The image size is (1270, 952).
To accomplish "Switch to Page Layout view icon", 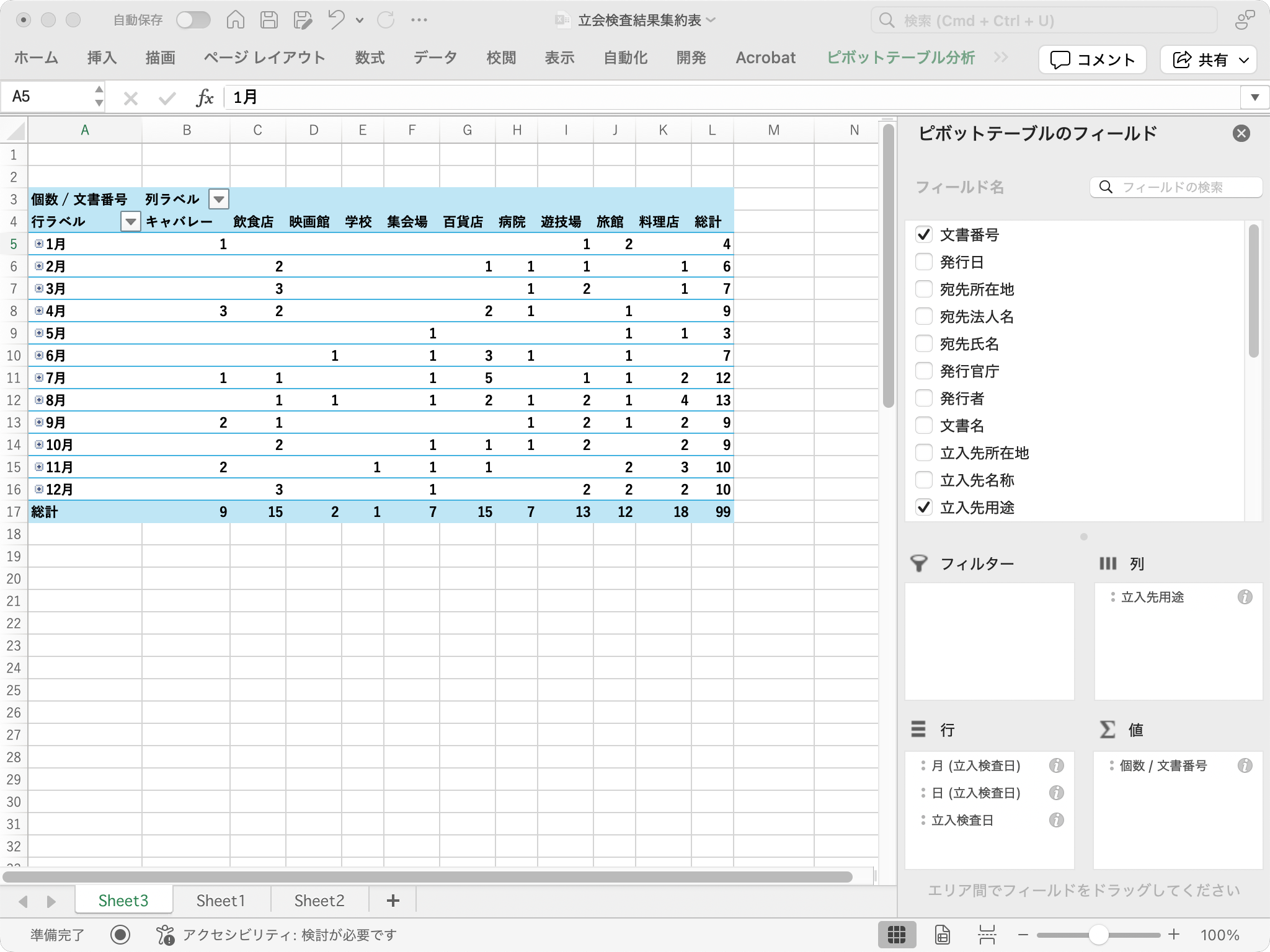I will [942, 935].
